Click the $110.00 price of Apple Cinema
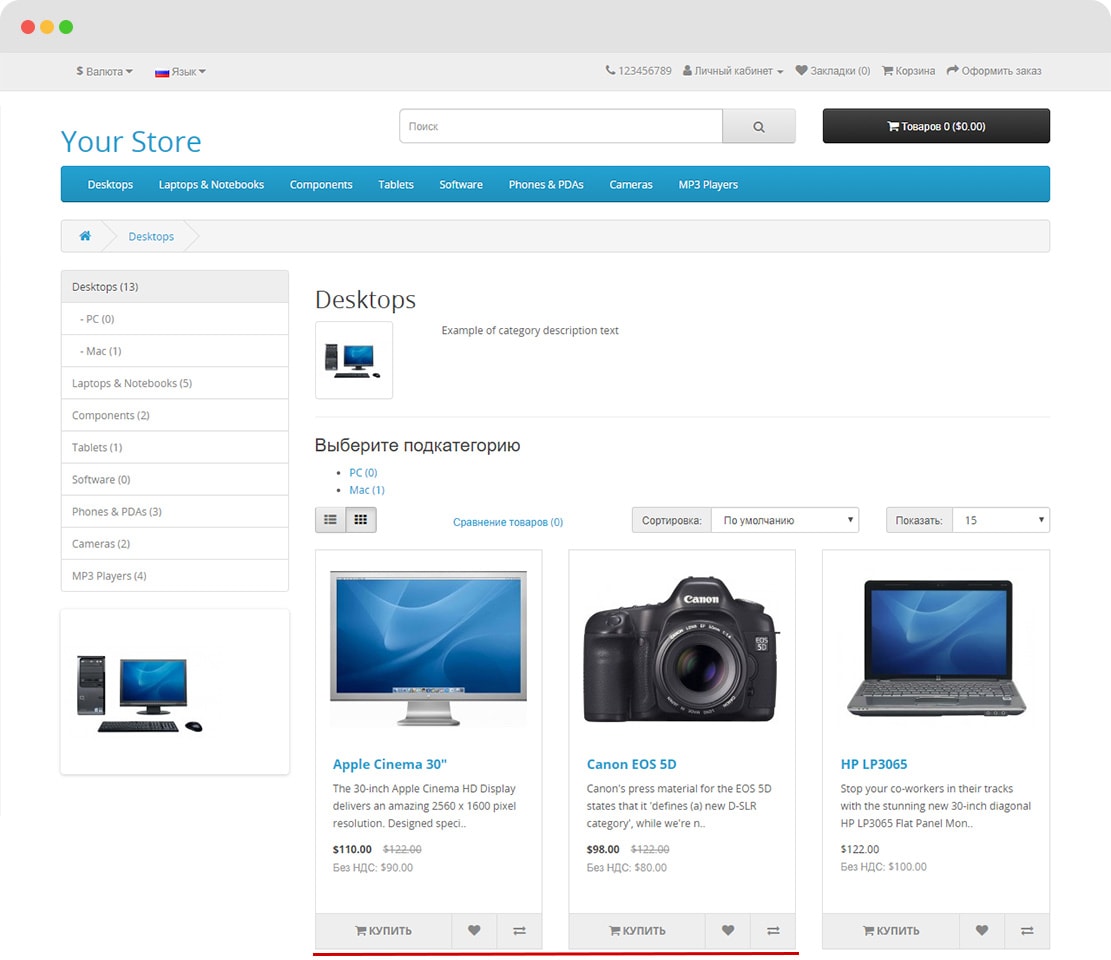The height and width of the screenshot is (960, 1111). pos(352,849)
